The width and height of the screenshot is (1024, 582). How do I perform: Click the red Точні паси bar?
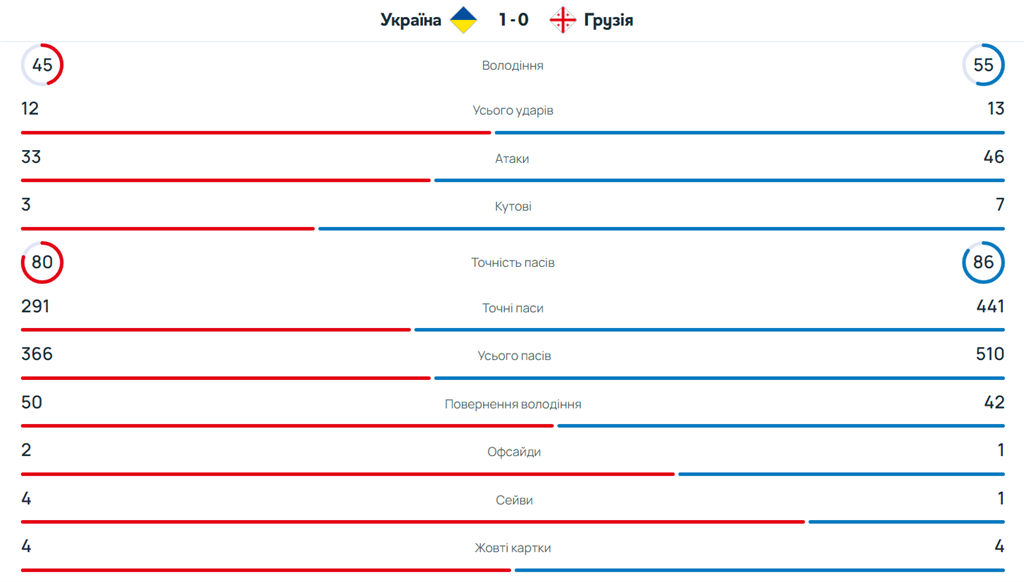[216, 330]
